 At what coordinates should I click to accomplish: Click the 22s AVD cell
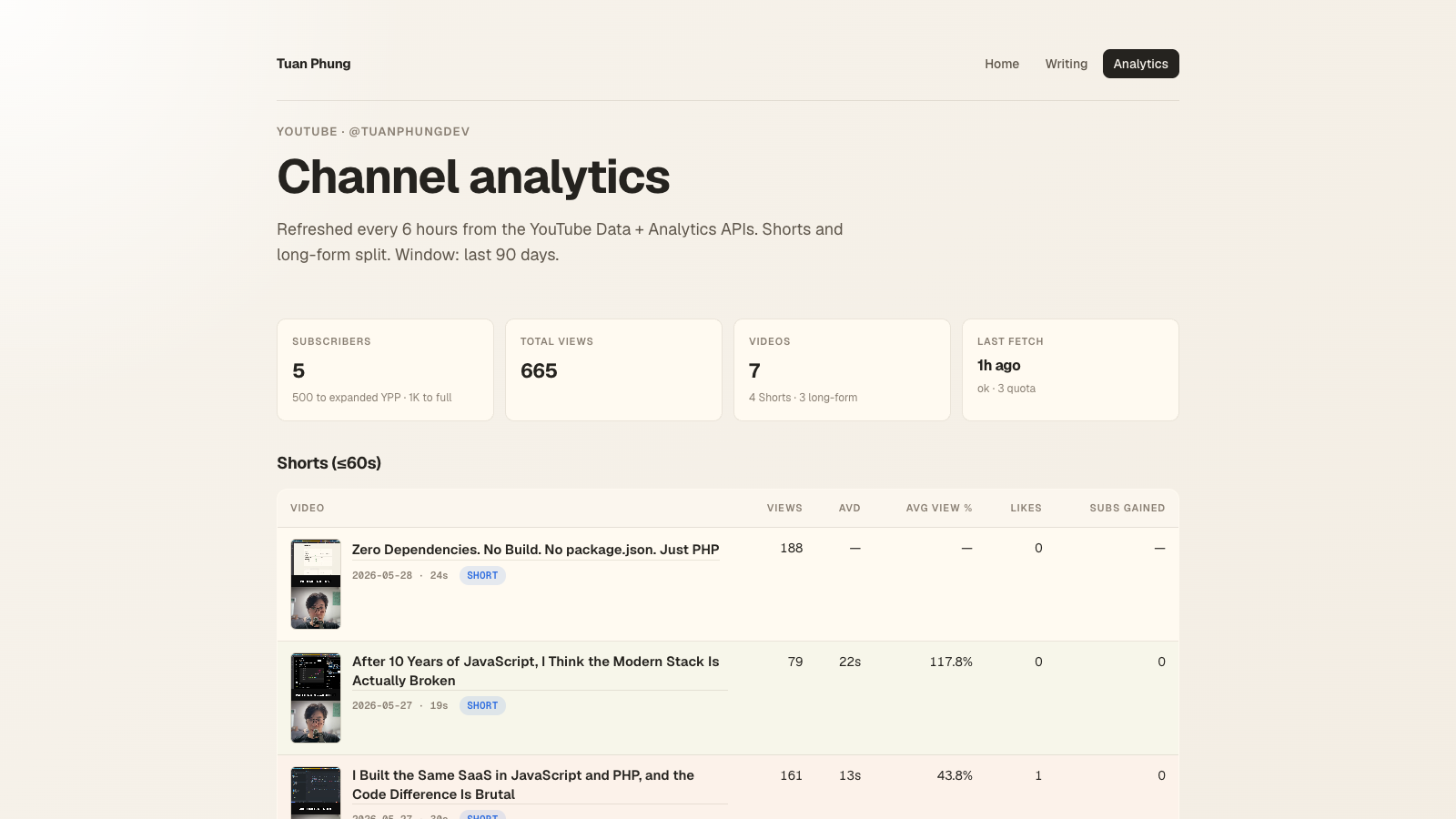850,662
